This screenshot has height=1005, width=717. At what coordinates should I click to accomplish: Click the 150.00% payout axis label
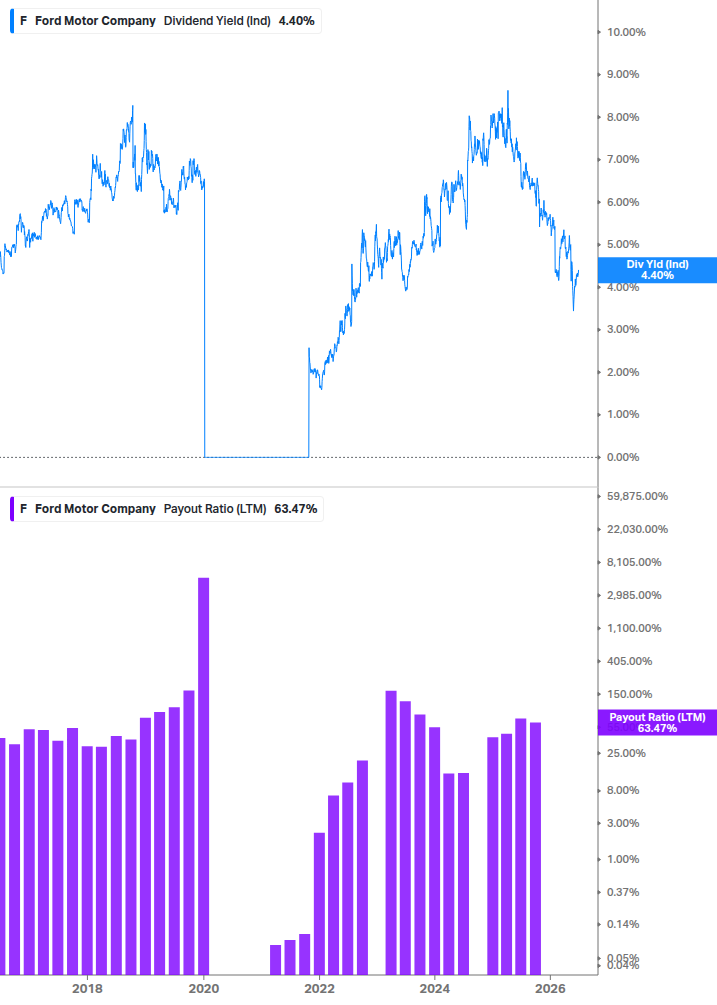(x=629, y=694)
